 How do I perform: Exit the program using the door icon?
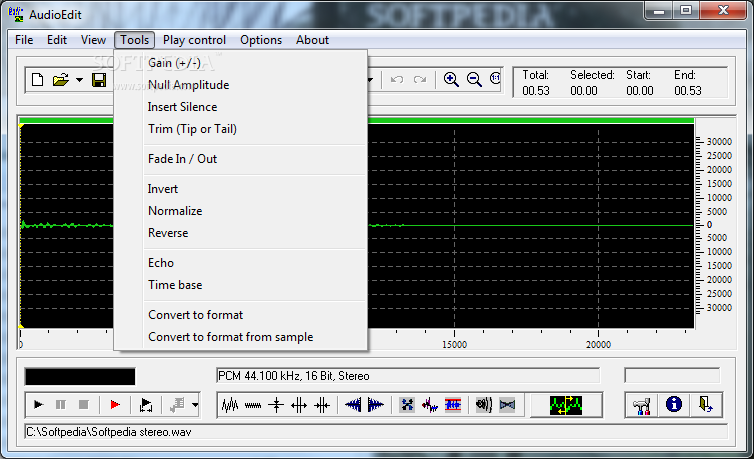(x=705, y=404)
